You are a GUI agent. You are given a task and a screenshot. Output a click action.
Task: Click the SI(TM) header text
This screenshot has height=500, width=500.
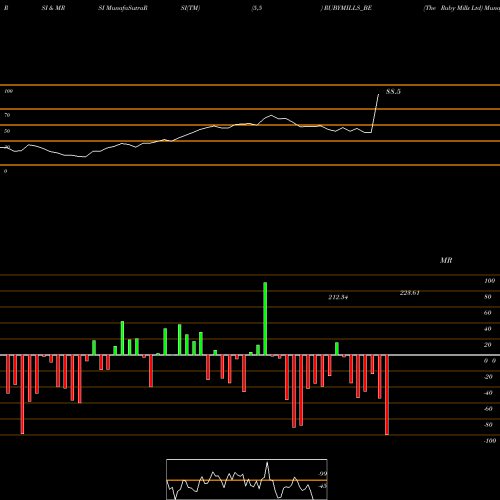coord(190,8)
